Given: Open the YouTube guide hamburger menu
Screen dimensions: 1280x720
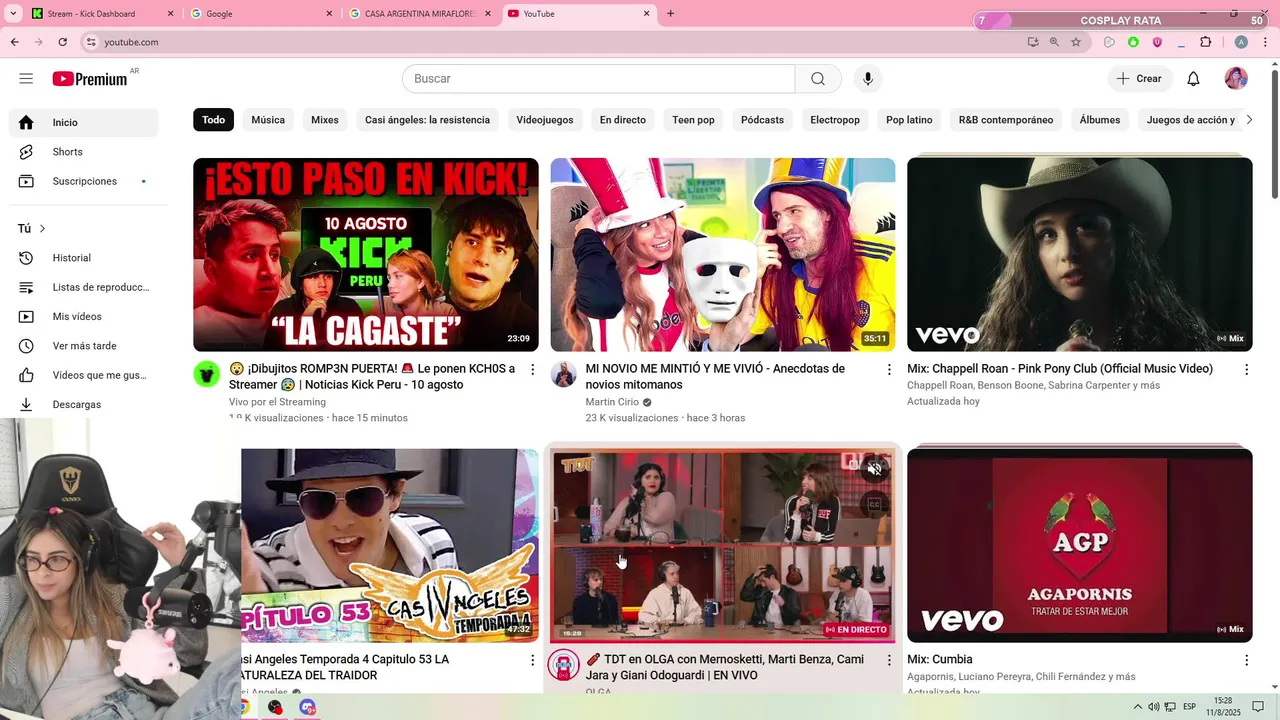Looking at the screenshot, I should tap(26, 79).
